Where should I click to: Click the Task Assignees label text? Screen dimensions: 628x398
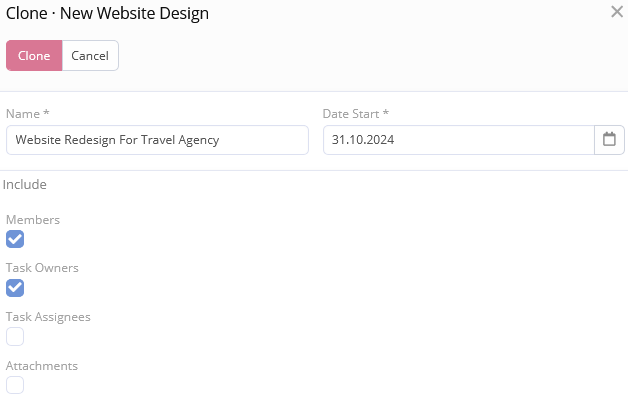(x=48, y=317)
